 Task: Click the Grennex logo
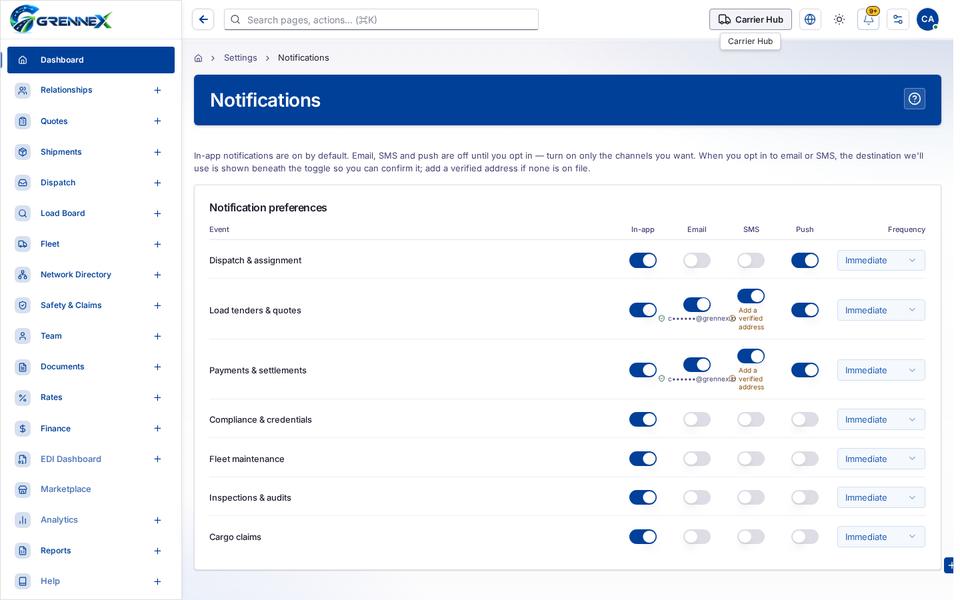pos(61,20)
